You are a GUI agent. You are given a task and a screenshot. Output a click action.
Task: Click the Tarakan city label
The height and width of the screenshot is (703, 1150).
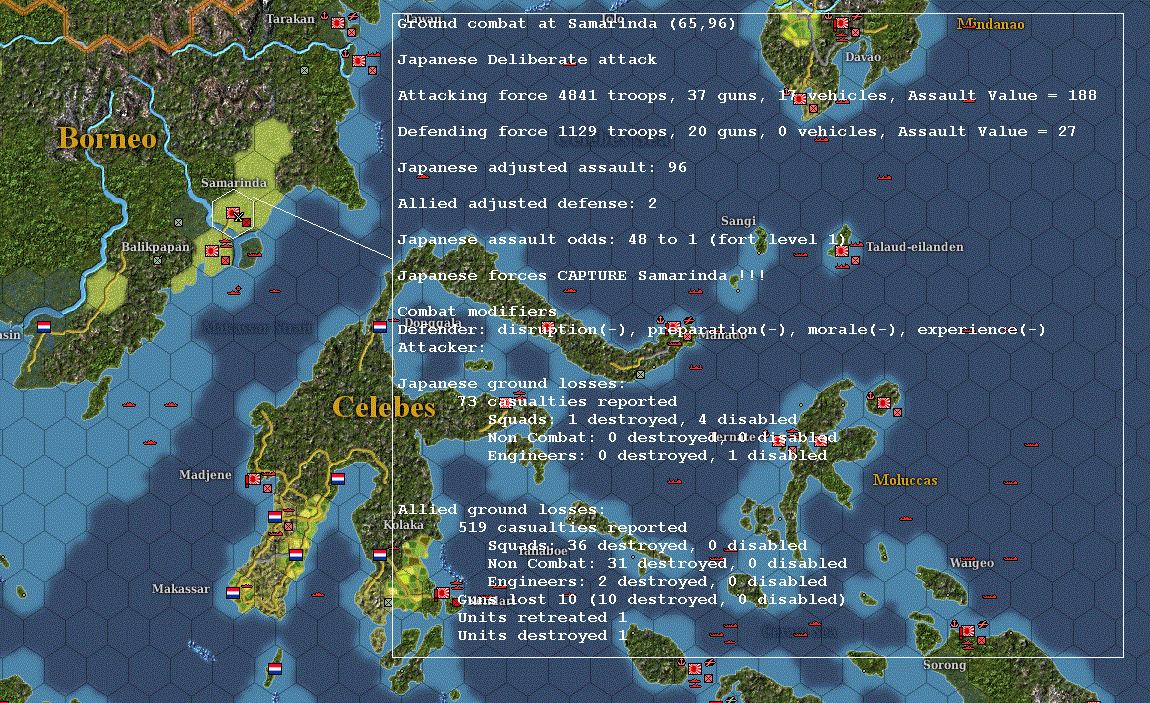pyautogui.click(x=290, y=18)
